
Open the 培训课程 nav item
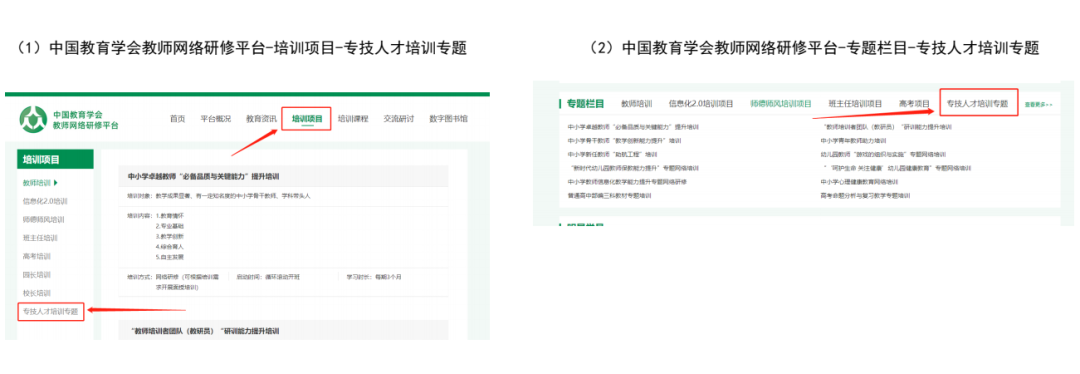click(353, 118)
